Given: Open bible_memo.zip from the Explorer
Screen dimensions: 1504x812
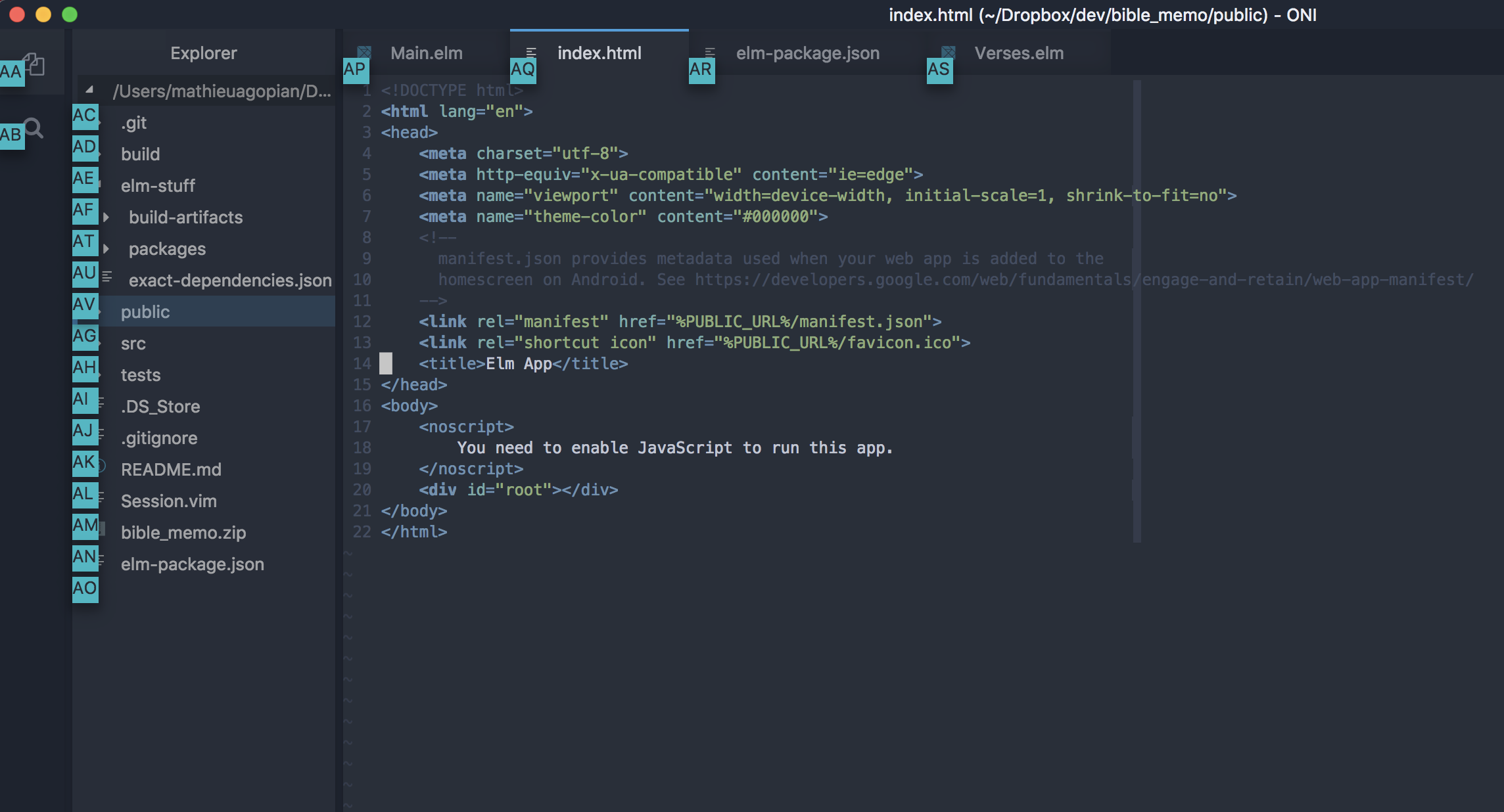Looking at the screenshot, I should coord(184,532).
